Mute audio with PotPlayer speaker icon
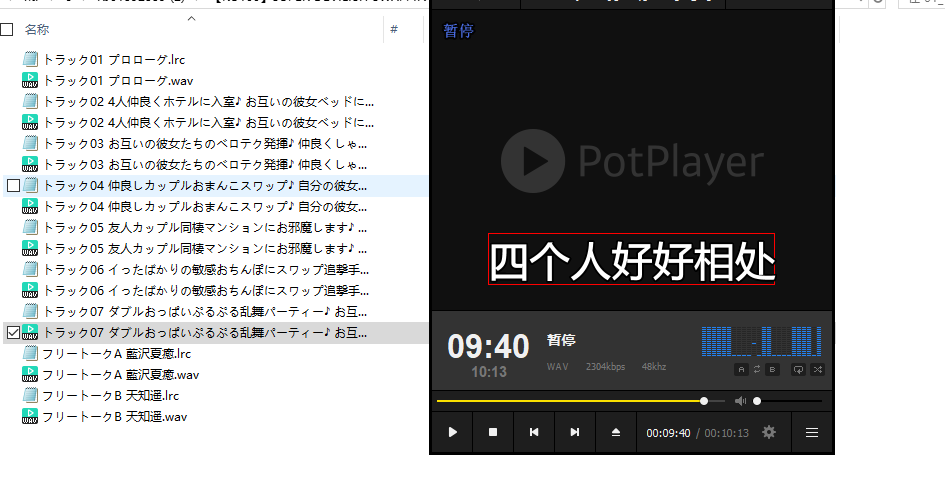945x482 pixels. point(740,401)
